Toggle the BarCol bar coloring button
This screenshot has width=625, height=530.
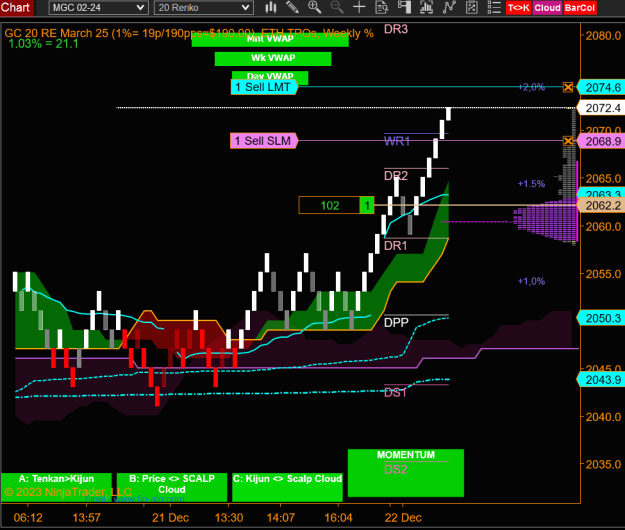tap(580, 8)
